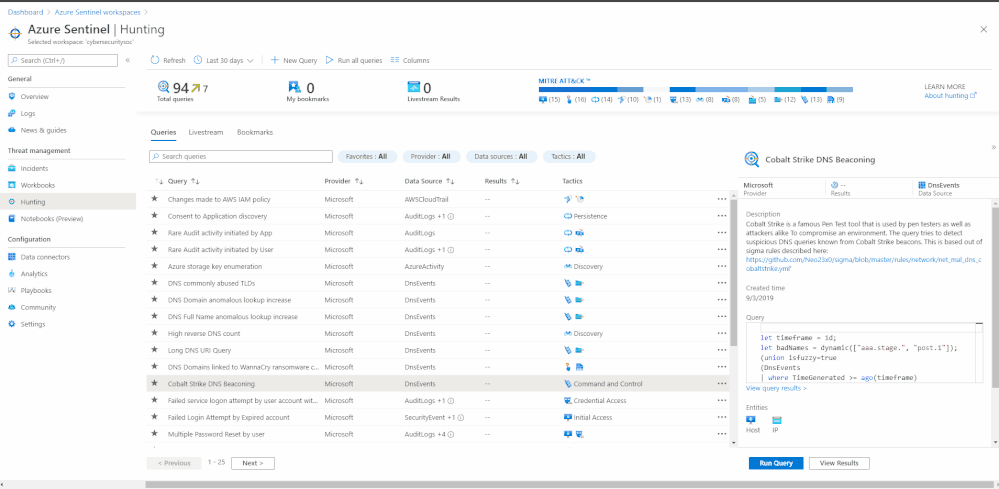Open the Favorites : All filter
Image resolution: width=999 pixels, height=489 pixels.
[367, 156]
